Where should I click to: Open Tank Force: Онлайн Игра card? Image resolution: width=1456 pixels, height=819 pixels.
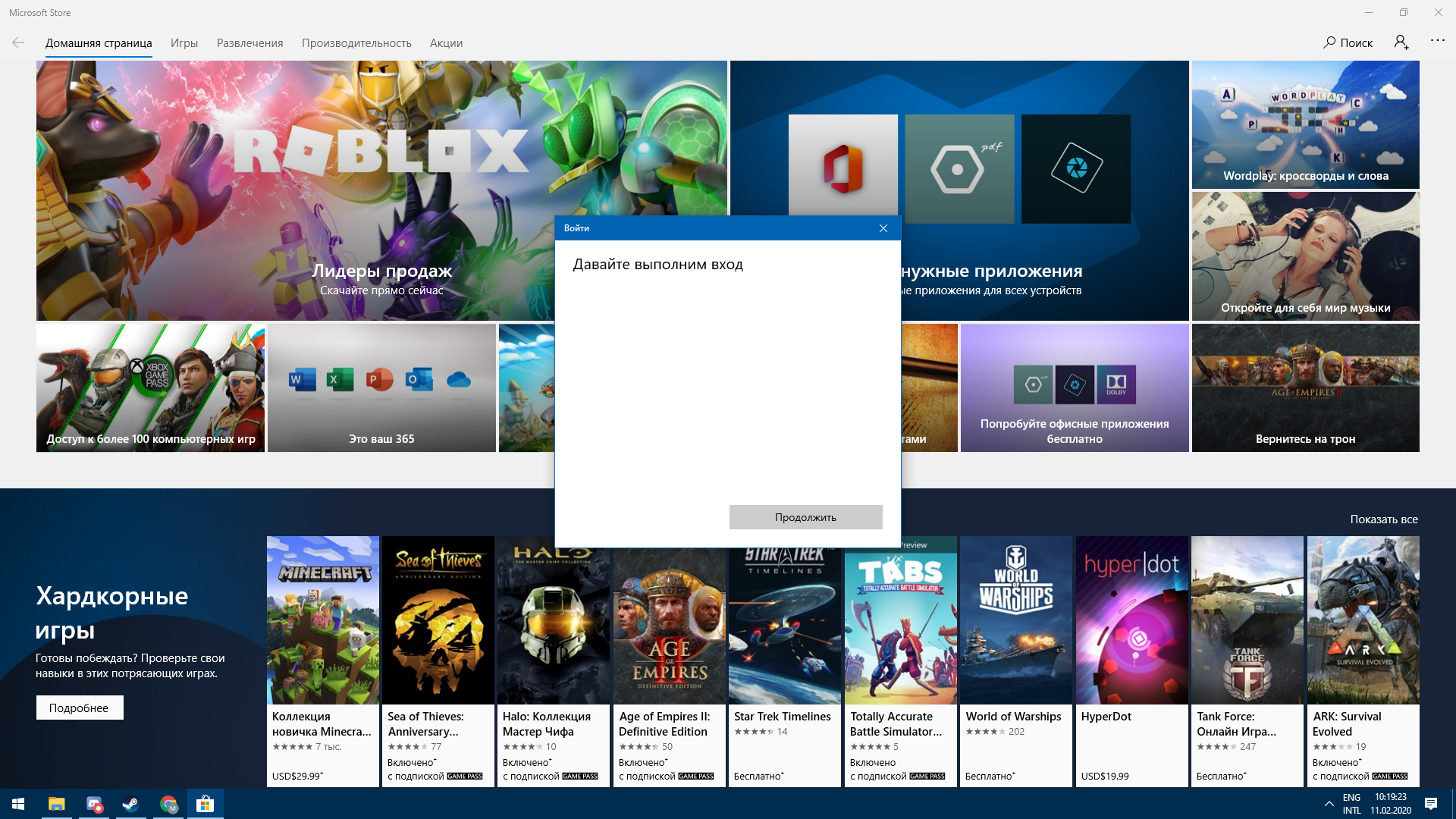(x=1247, y=661)
